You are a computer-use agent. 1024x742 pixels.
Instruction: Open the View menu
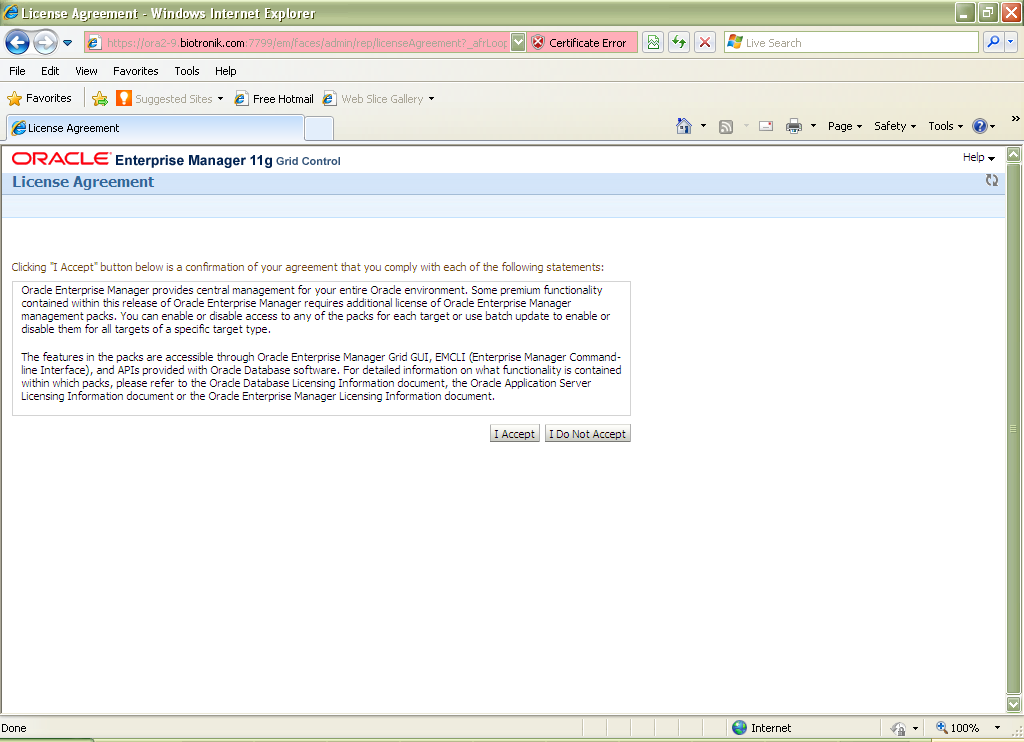86,71
